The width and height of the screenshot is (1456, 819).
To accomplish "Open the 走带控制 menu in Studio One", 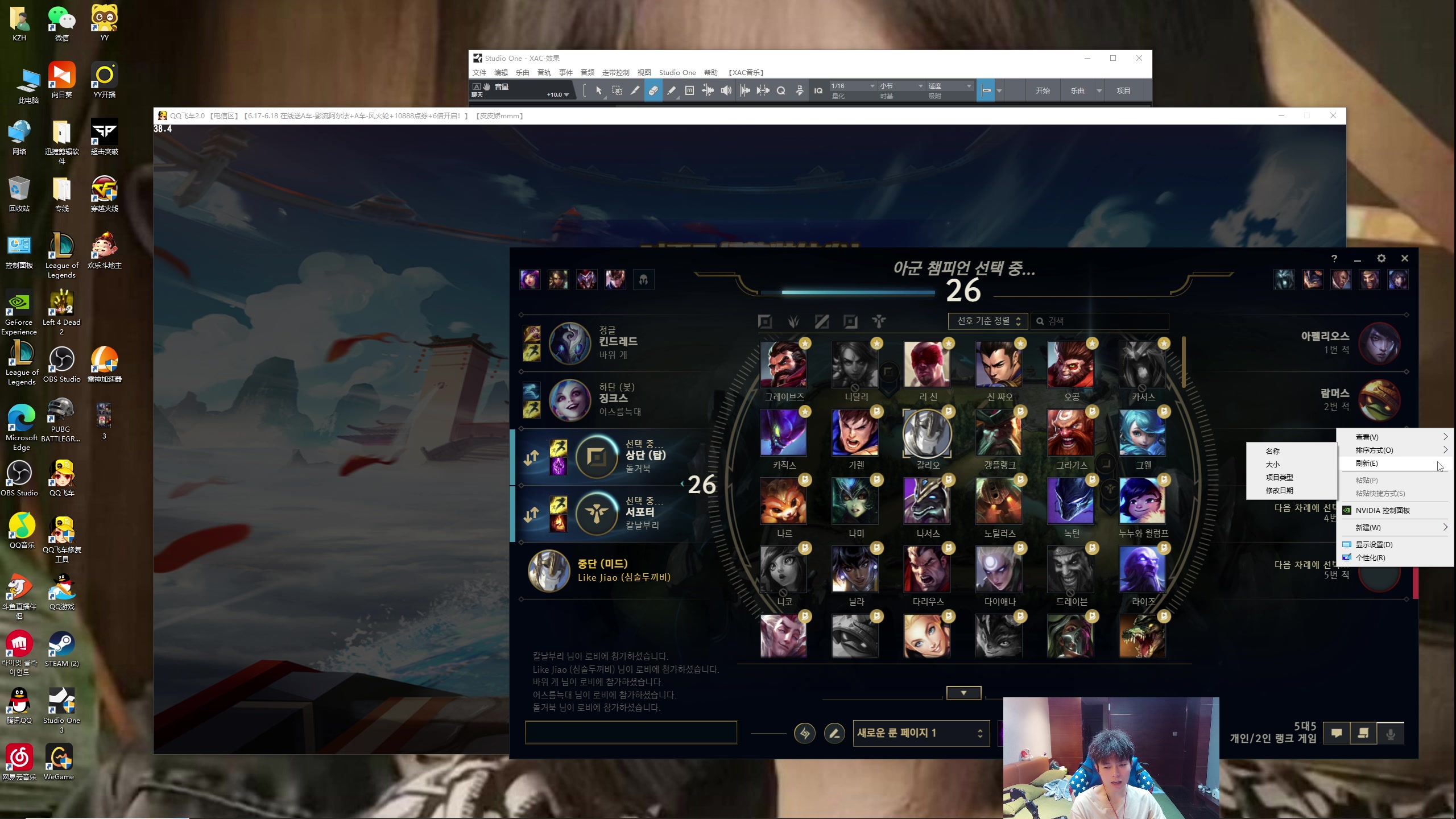I will [615, 72].
